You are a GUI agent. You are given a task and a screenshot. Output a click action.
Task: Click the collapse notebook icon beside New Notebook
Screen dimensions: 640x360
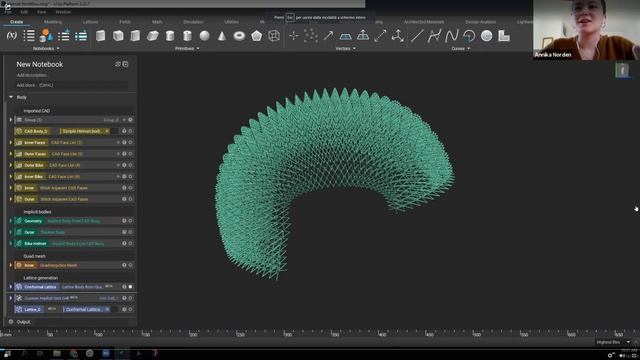(125, 64)
